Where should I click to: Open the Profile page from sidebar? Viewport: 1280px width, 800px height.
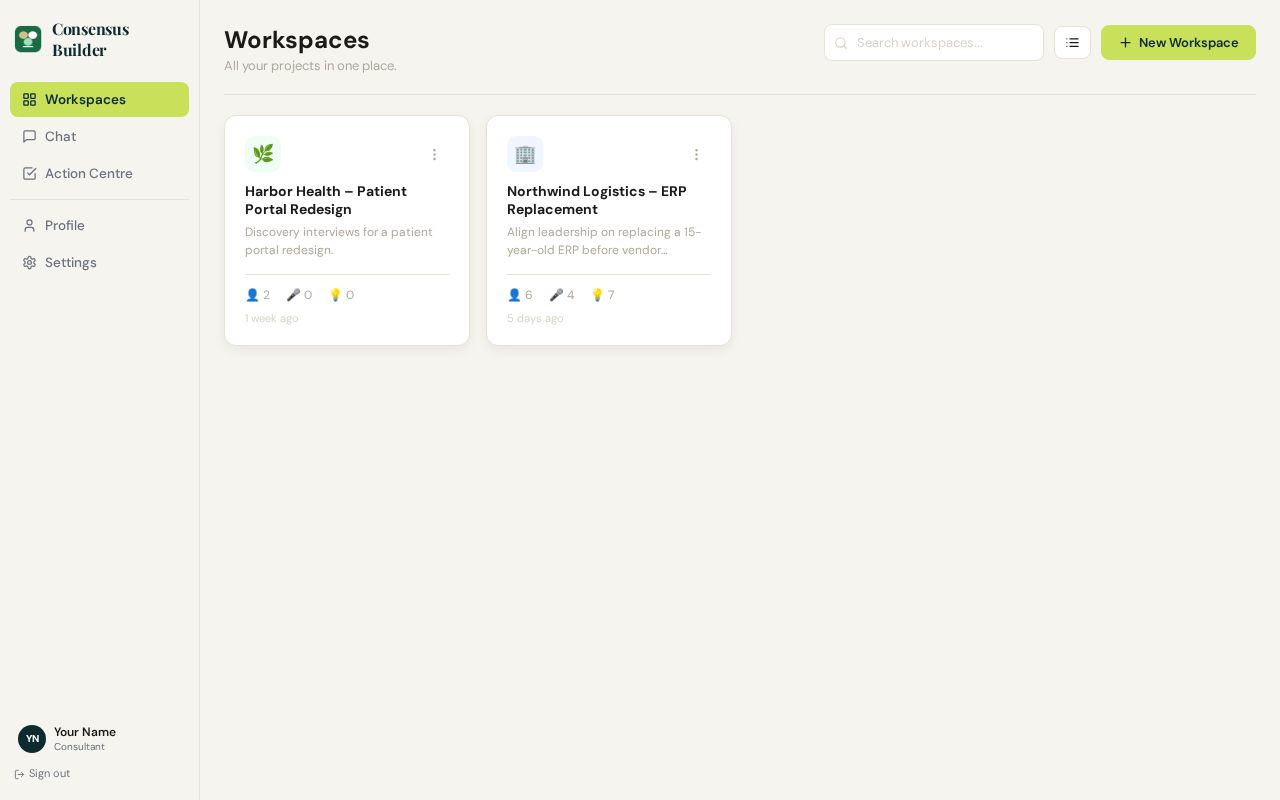(x=99, y=225)
